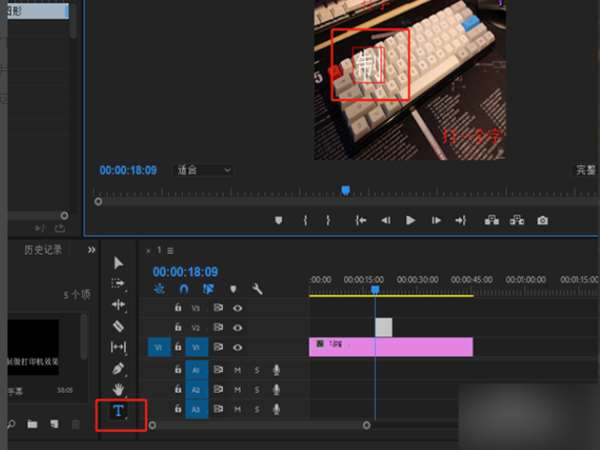600x450 pixels.
Task: Select the Type tool in toolbar
Action: coord(118,411)
